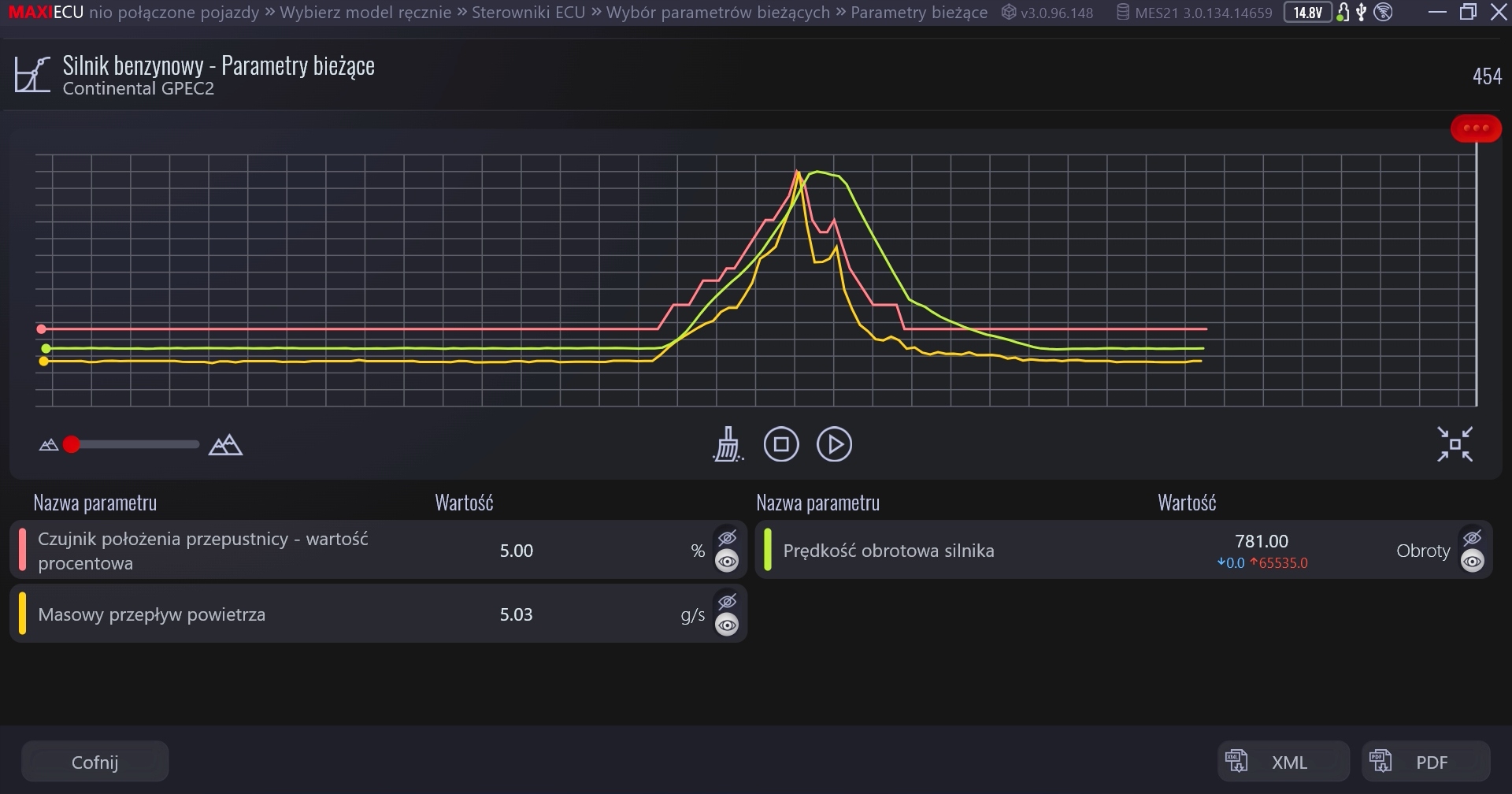Hide throttle position sensor trace
Image resolution: width=1512 pixels, height=794 pixels.
click(727, 537)
